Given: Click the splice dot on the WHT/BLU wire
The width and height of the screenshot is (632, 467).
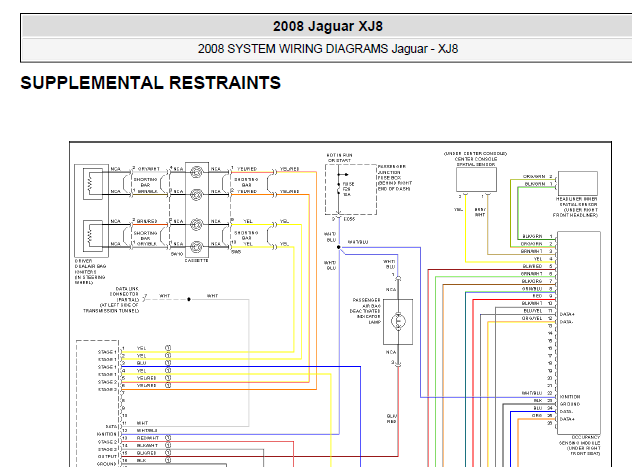Looking at the screenshot, I should coord(339,247).
